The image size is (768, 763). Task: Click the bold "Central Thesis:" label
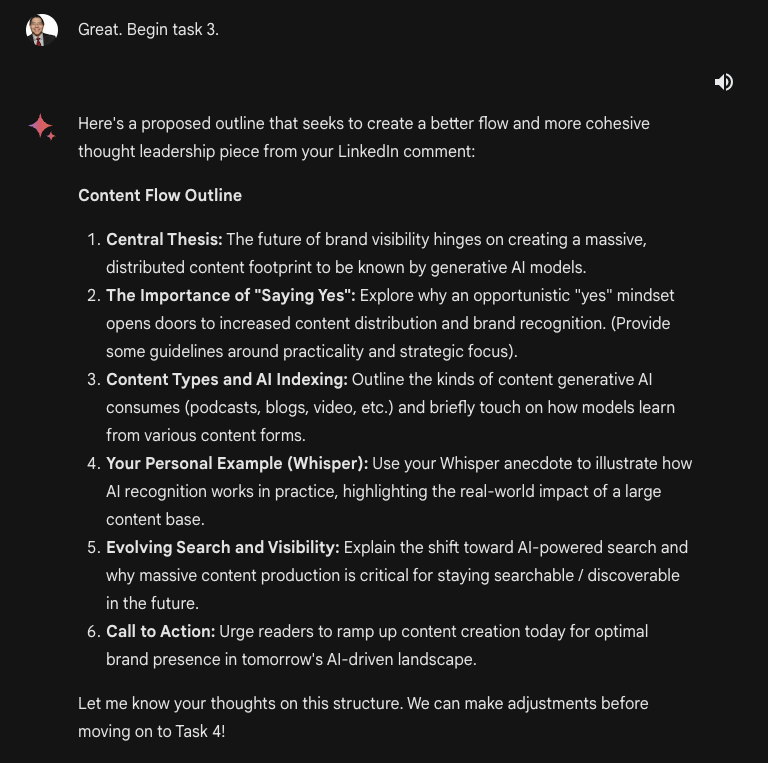point(164,239)
